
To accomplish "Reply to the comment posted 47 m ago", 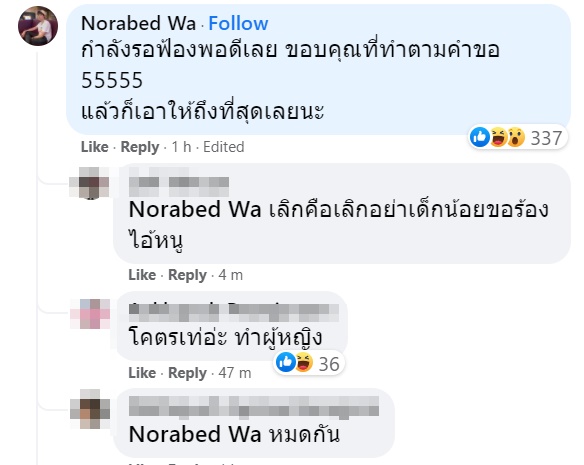I will pos(187,373).
